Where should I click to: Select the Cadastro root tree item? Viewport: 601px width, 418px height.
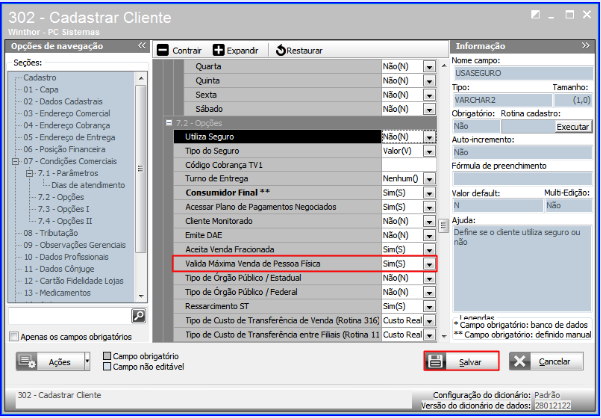click(40, 78)
